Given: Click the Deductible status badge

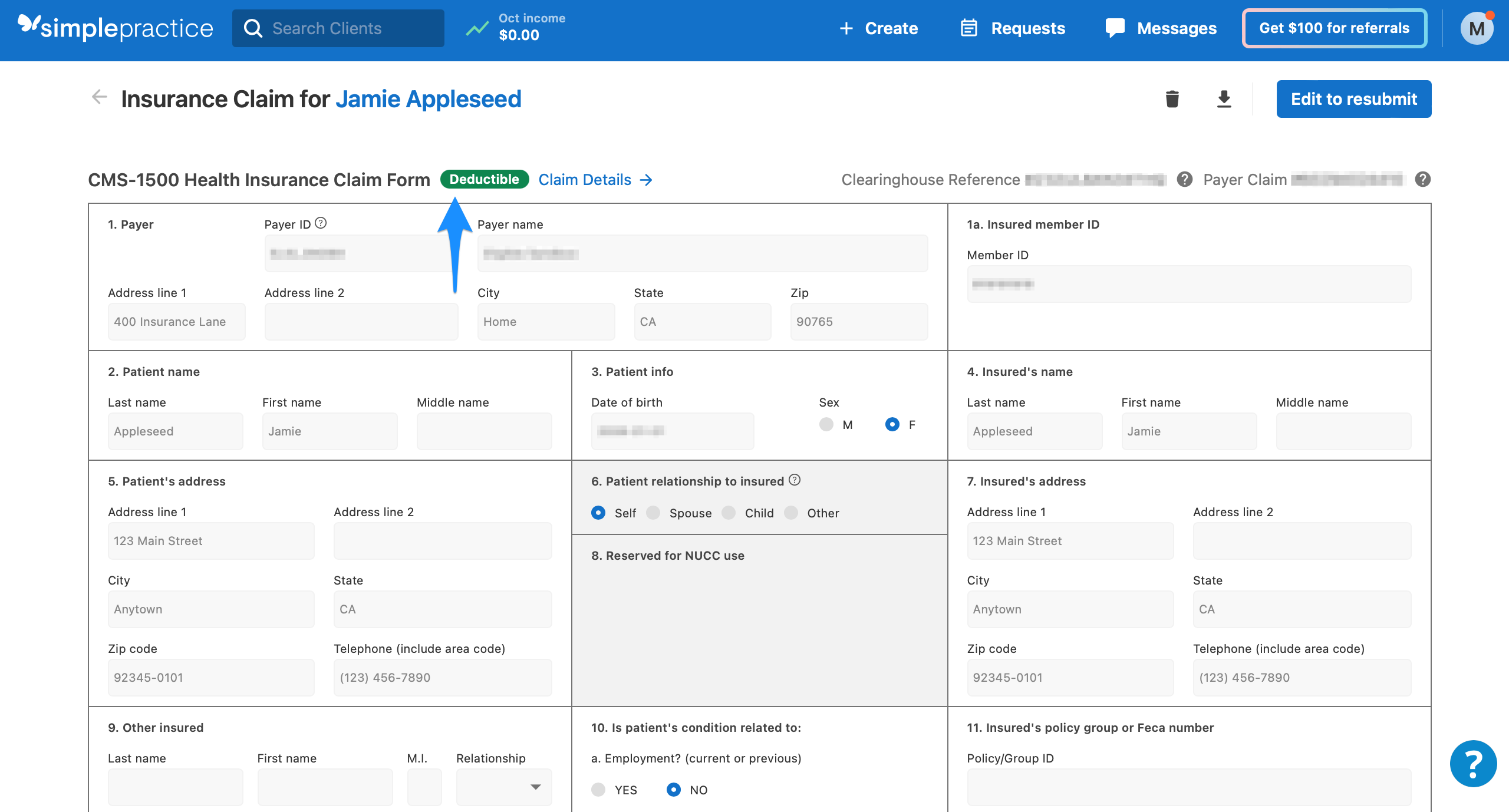Looking at the screenshot, I should point(485,179).
